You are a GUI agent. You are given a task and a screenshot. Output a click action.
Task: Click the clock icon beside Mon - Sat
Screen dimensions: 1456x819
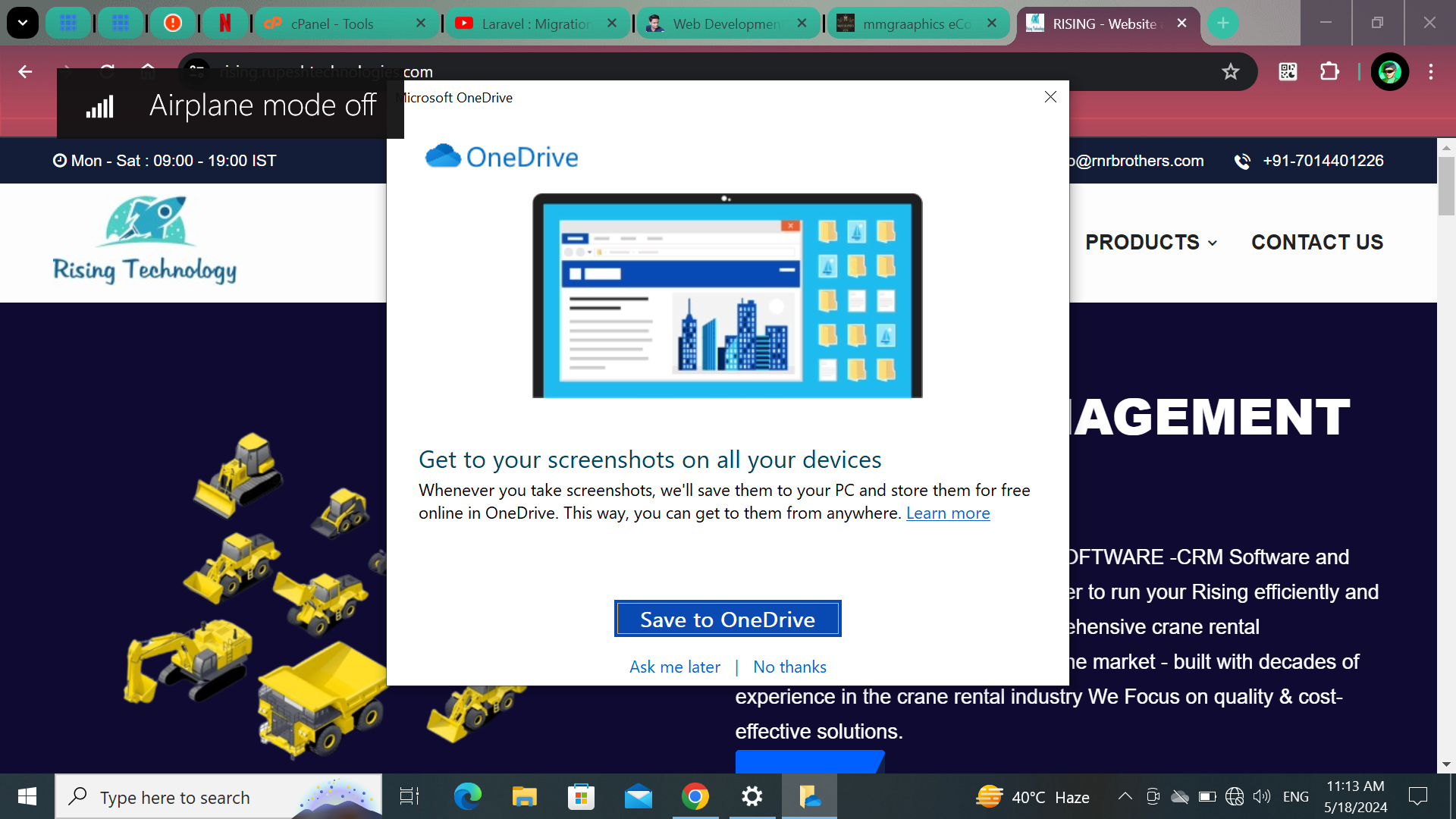point(59,161)
